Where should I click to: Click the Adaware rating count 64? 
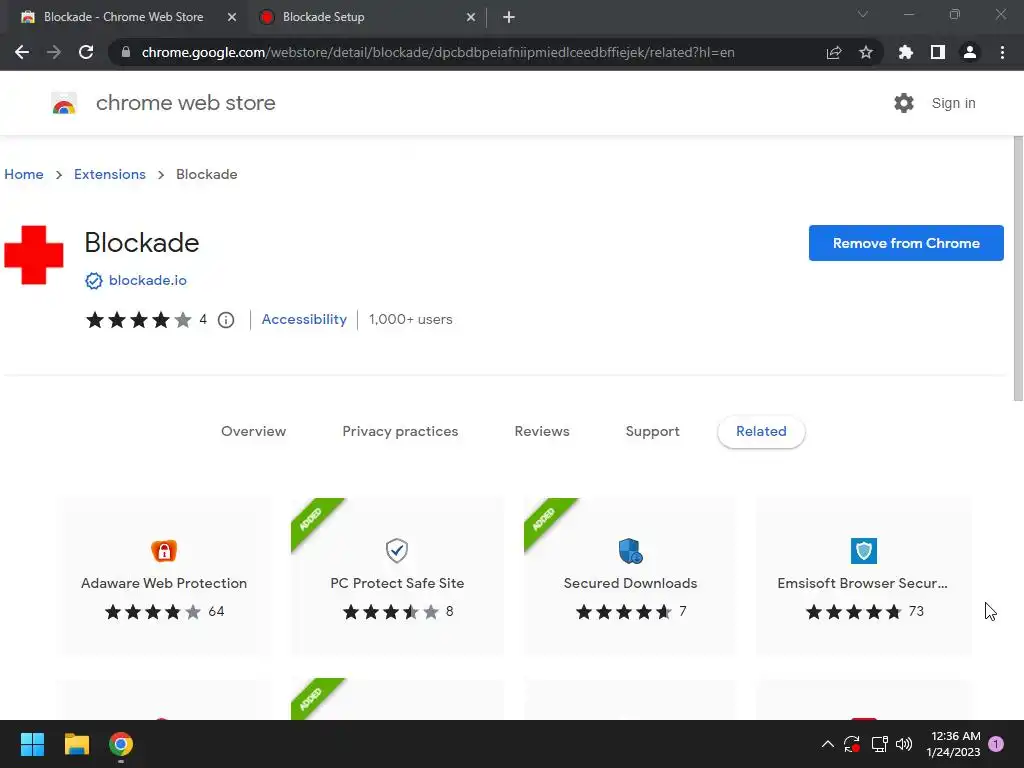click(216, 611)
